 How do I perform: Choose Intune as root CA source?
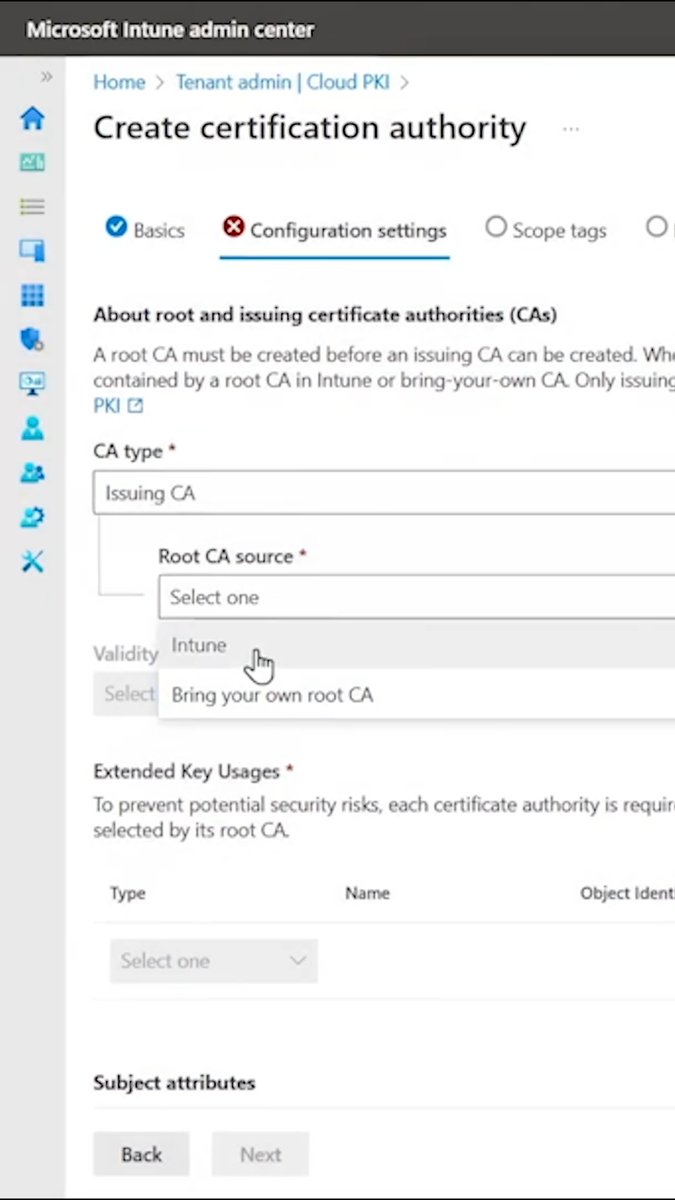click(416, 646)
